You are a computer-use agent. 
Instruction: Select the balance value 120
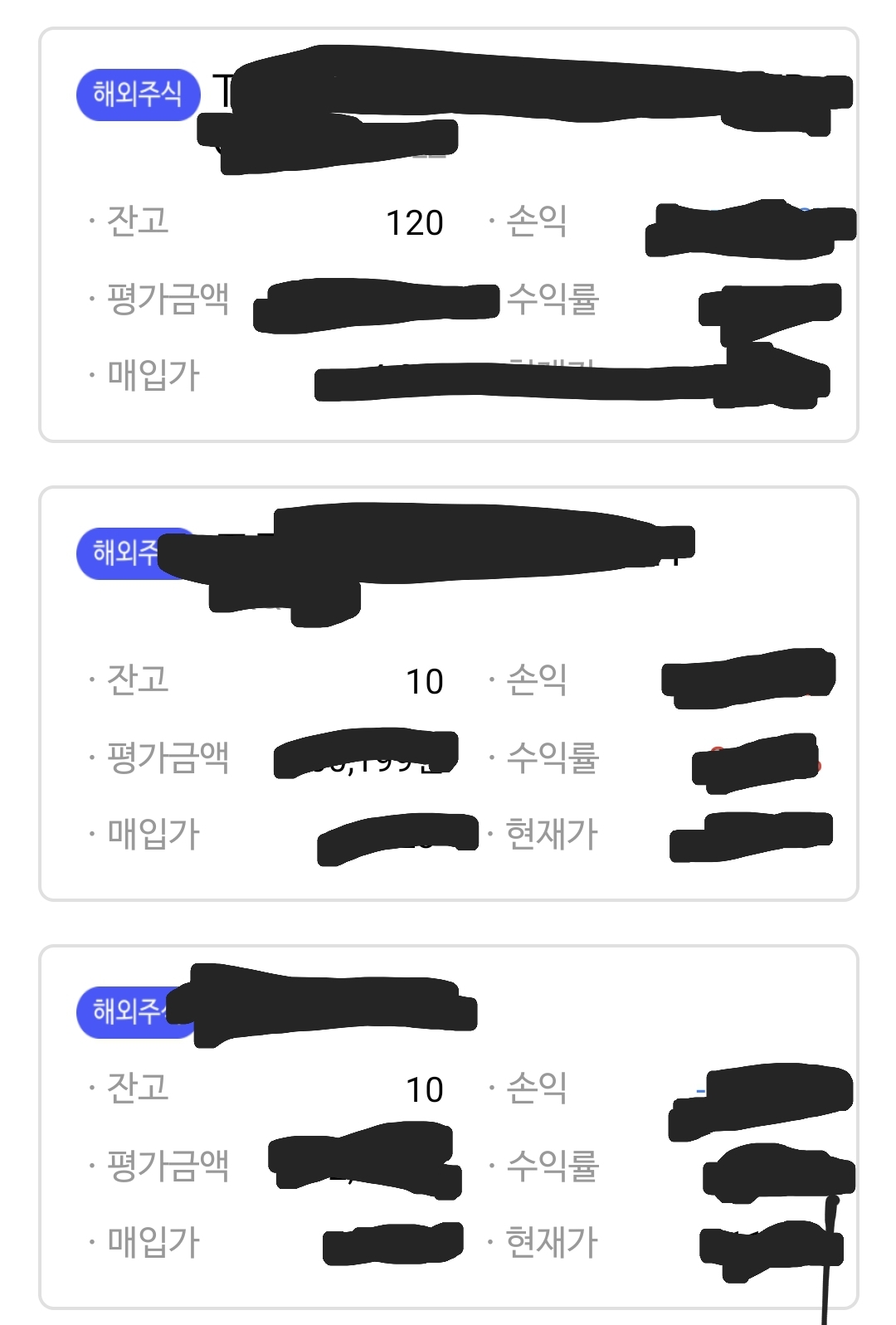[414, 223]
